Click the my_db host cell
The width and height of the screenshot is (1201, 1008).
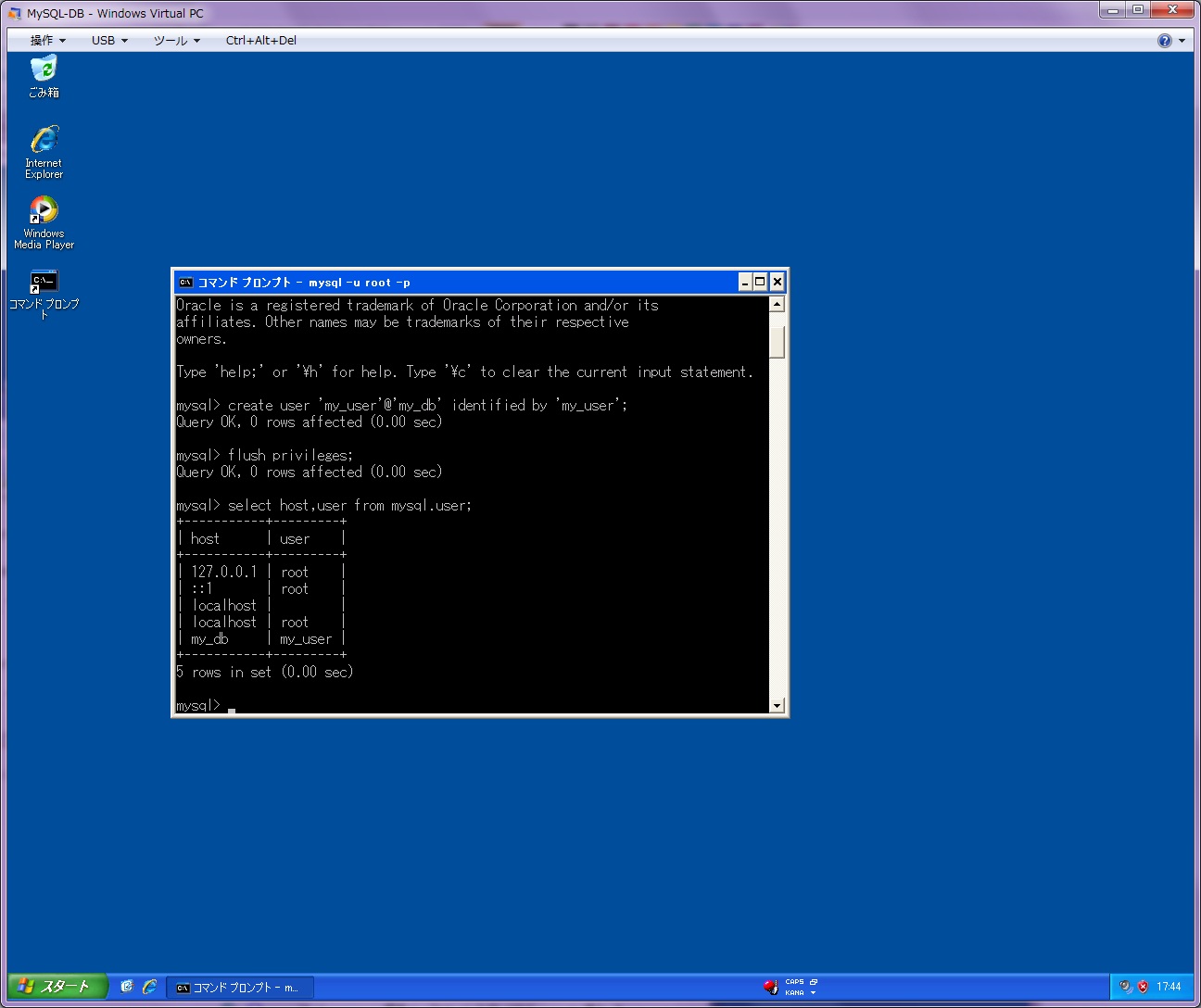[x=209, y=639]
